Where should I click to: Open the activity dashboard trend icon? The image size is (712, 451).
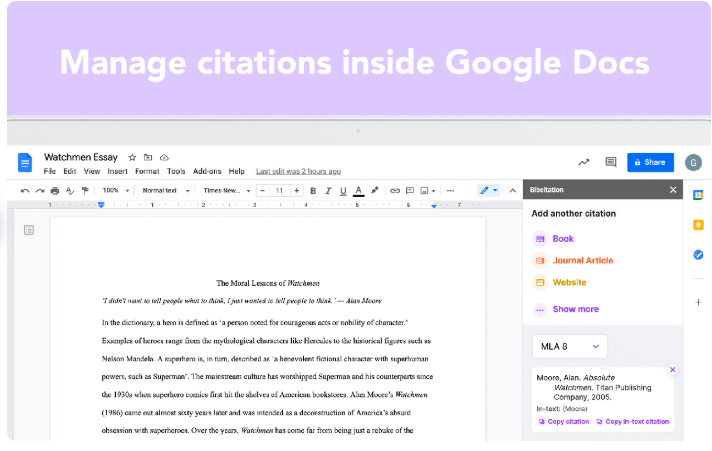584,162
